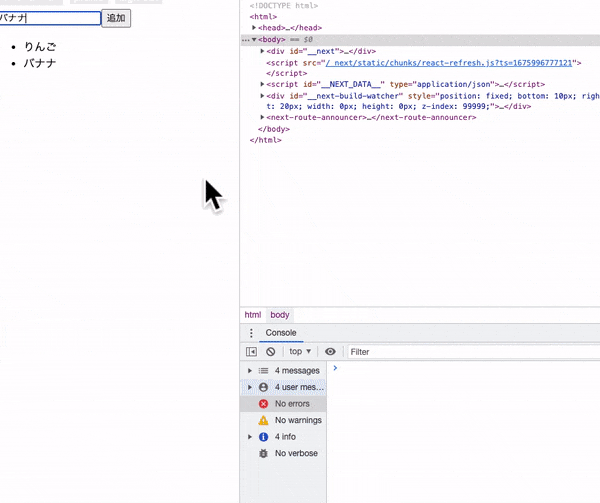Screen dimensions: 600x503
Task: Click the user messages person icon
Action: pyautogui.click(x=263, y=387)
